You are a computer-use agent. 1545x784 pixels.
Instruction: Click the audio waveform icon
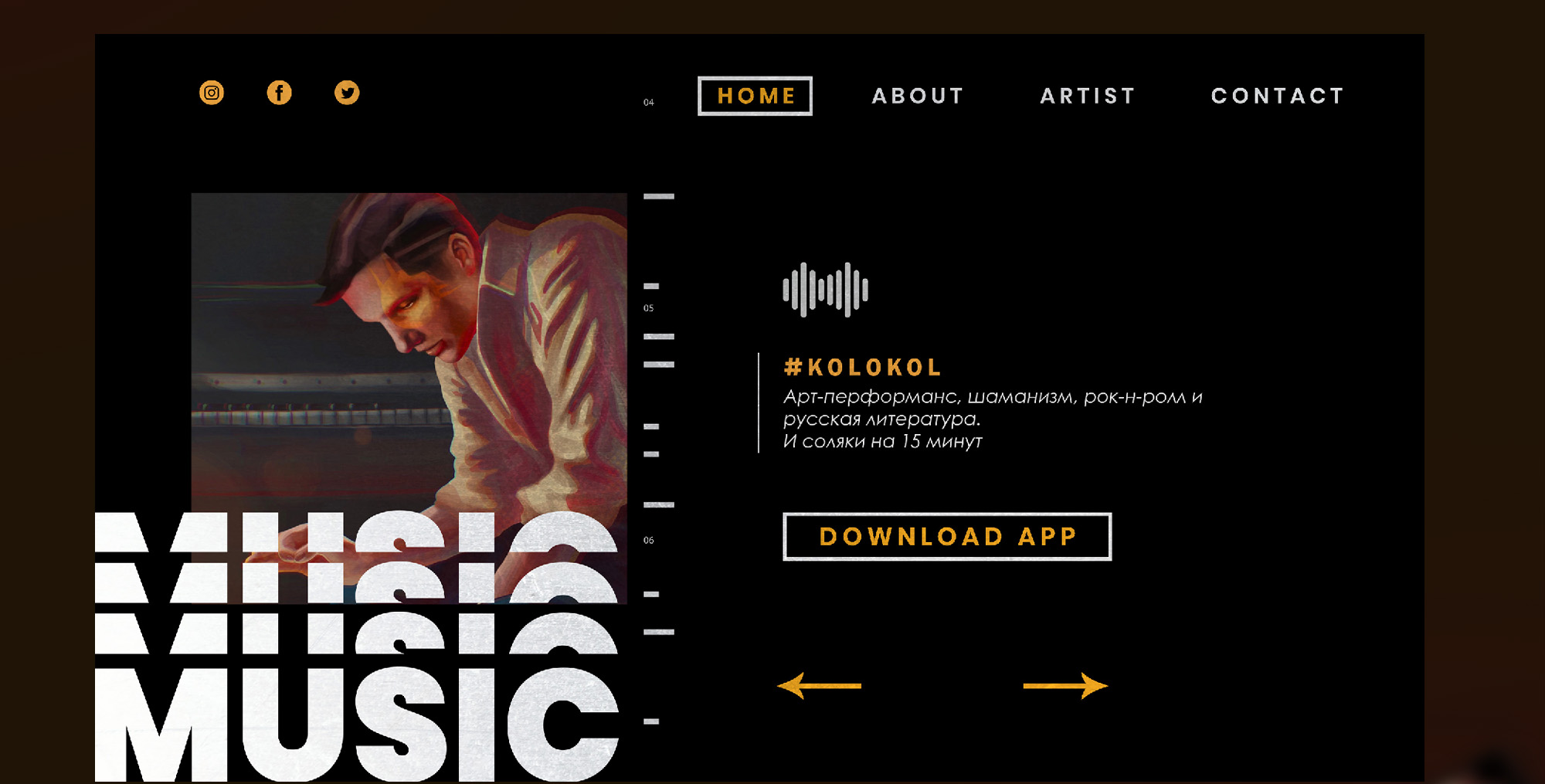pyautogui.click(x=825, y=290)
